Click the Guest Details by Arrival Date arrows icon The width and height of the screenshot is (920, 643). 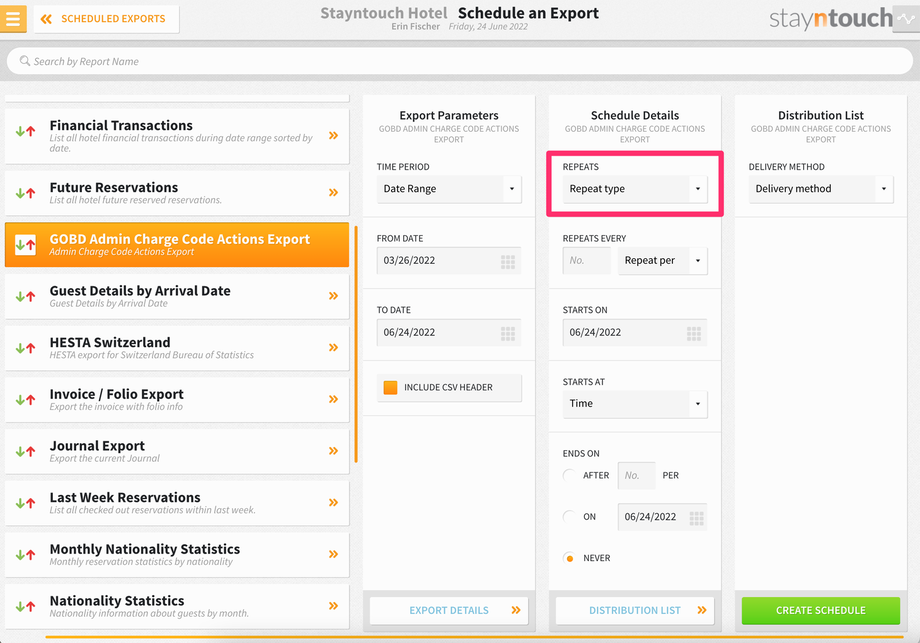pyautogui.click(x=25, y=297)
